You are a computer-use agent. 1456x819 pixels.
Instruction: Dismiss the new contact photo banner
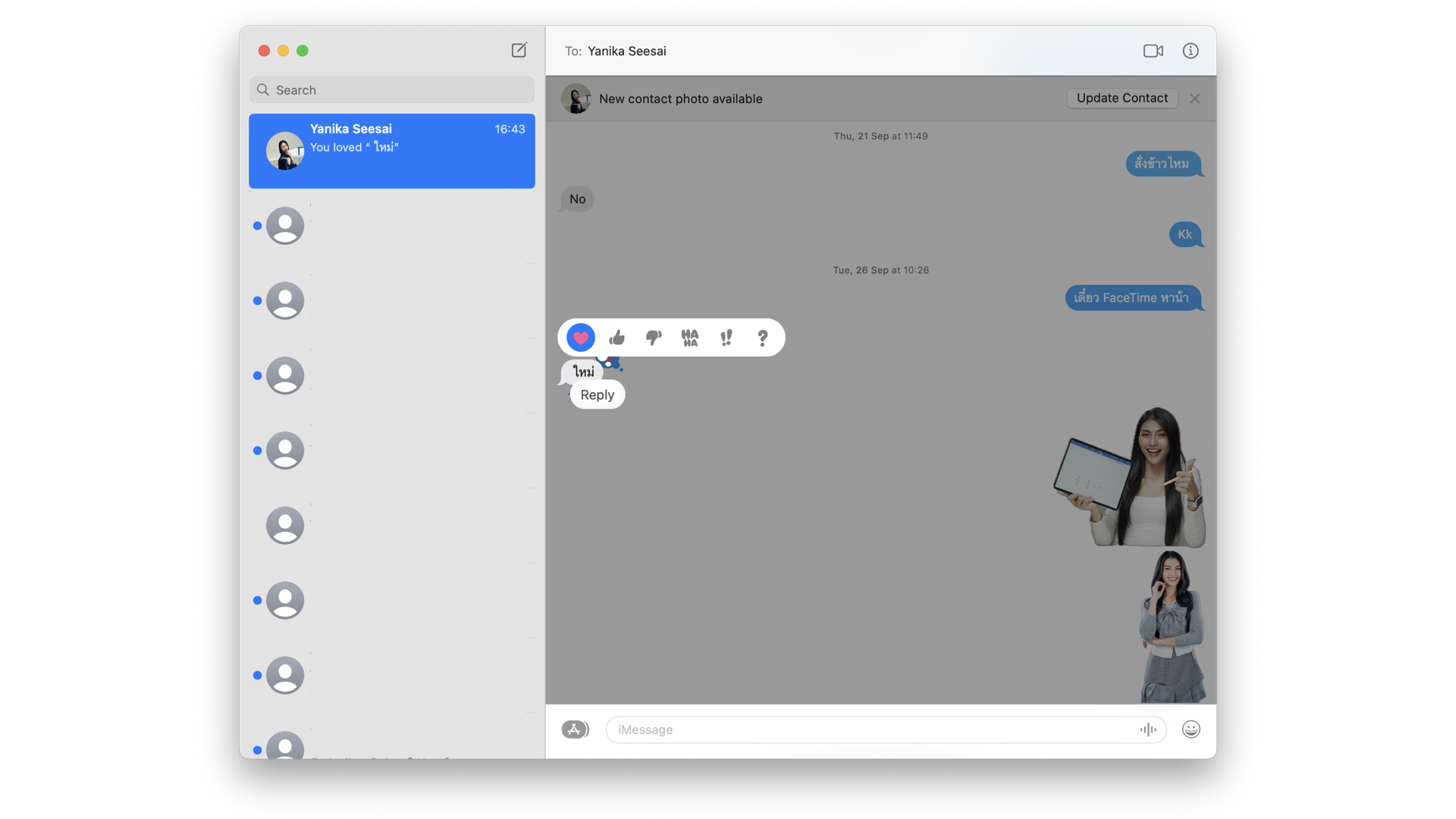[x=1194, y=99]
